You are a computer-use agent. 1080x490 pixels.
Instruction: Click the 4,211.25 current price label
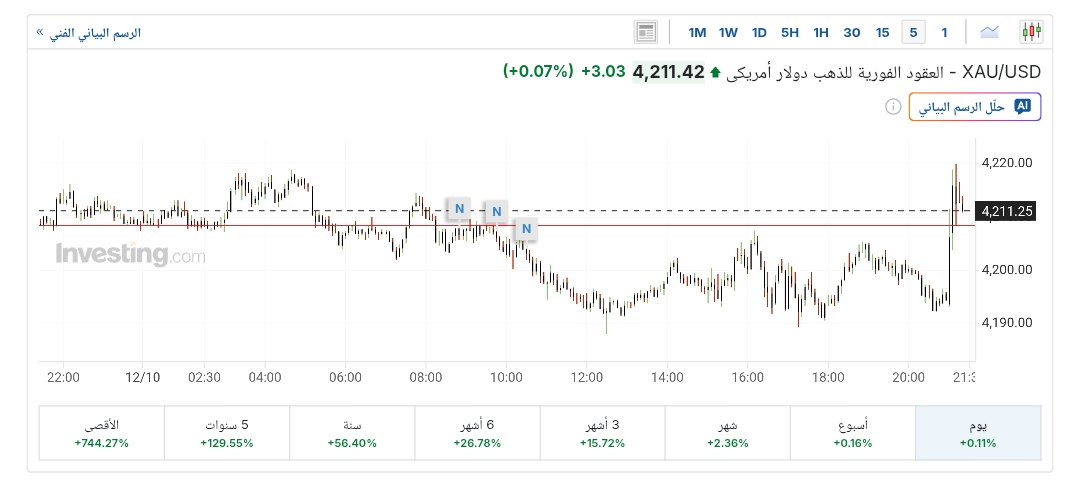coord(1007,211)
